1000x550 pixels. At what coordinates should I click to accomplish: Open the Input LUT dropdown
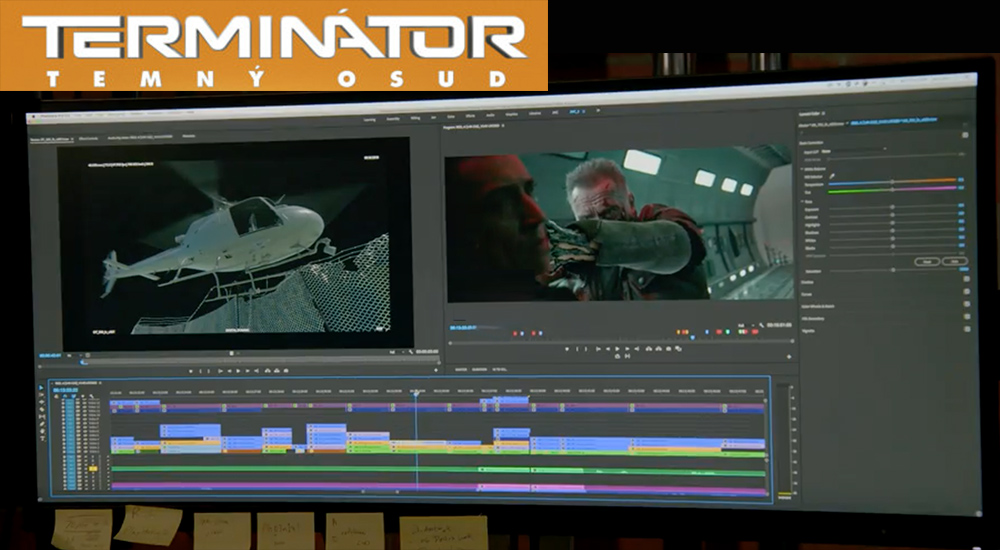[x=855, y=150]
